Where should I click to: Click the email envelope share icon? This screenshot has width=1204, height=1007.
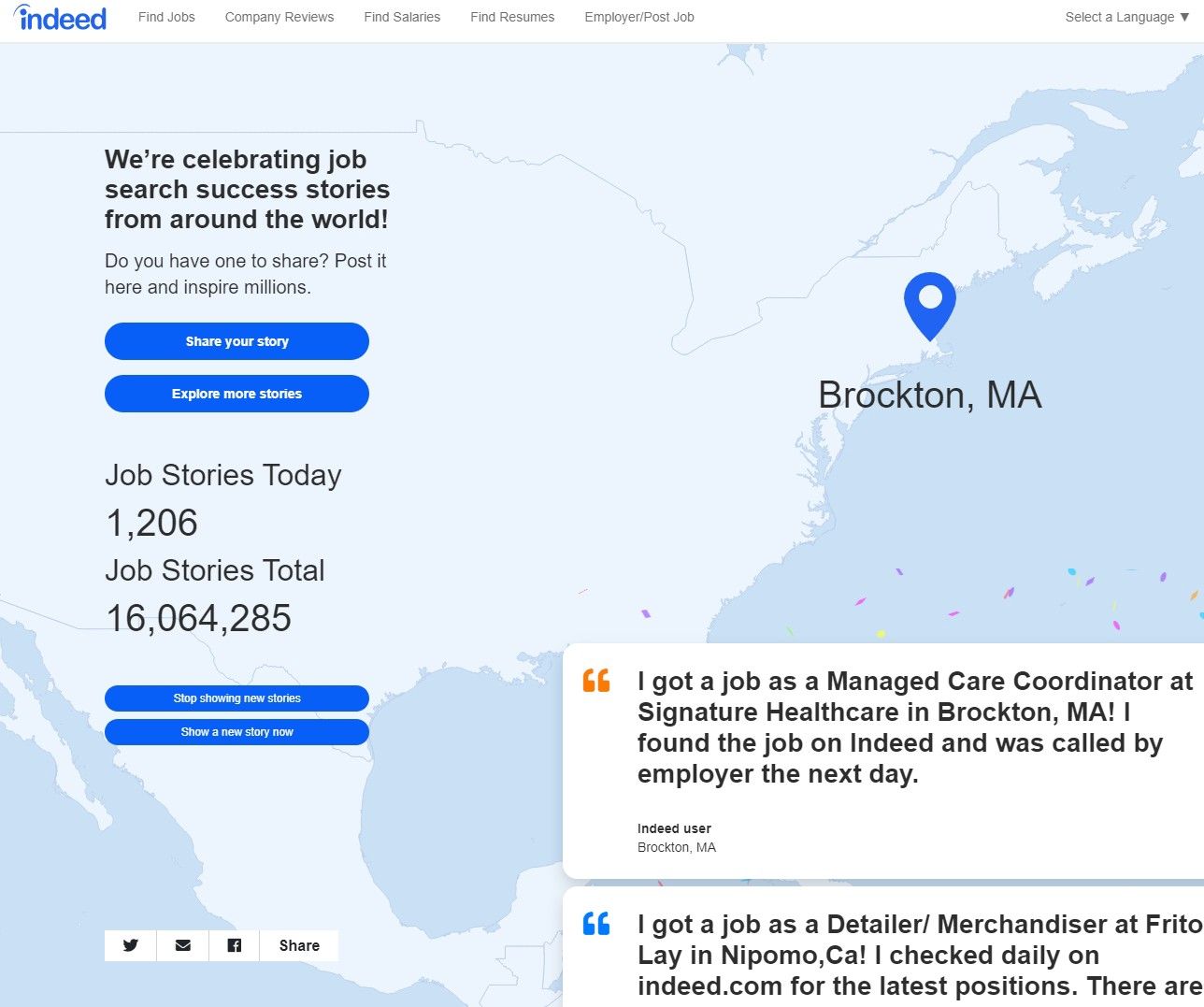(x=181, y=945)
